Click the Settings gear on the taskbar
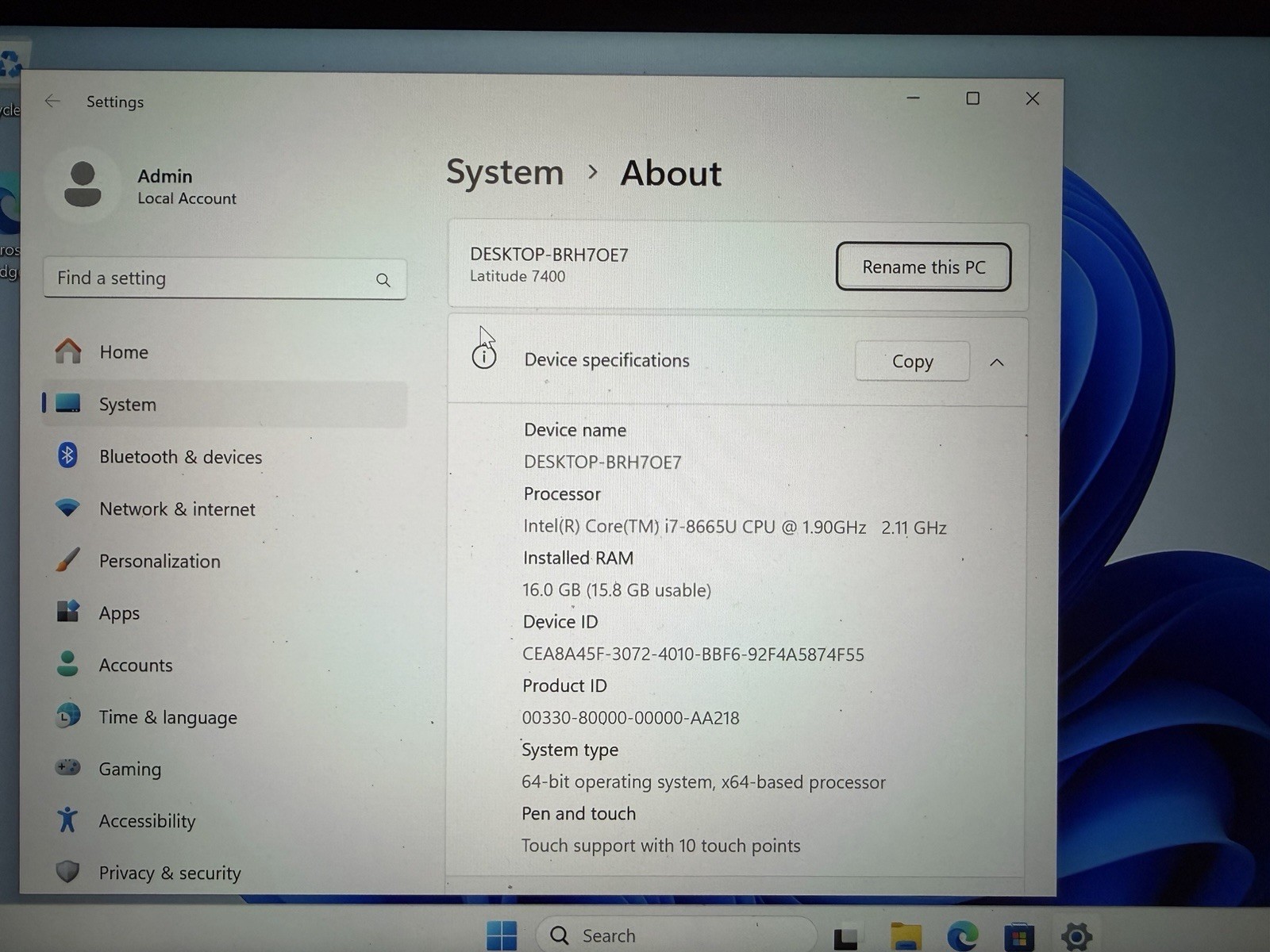Viewport: 1270px width, 952px height. tap(1077, 937)
